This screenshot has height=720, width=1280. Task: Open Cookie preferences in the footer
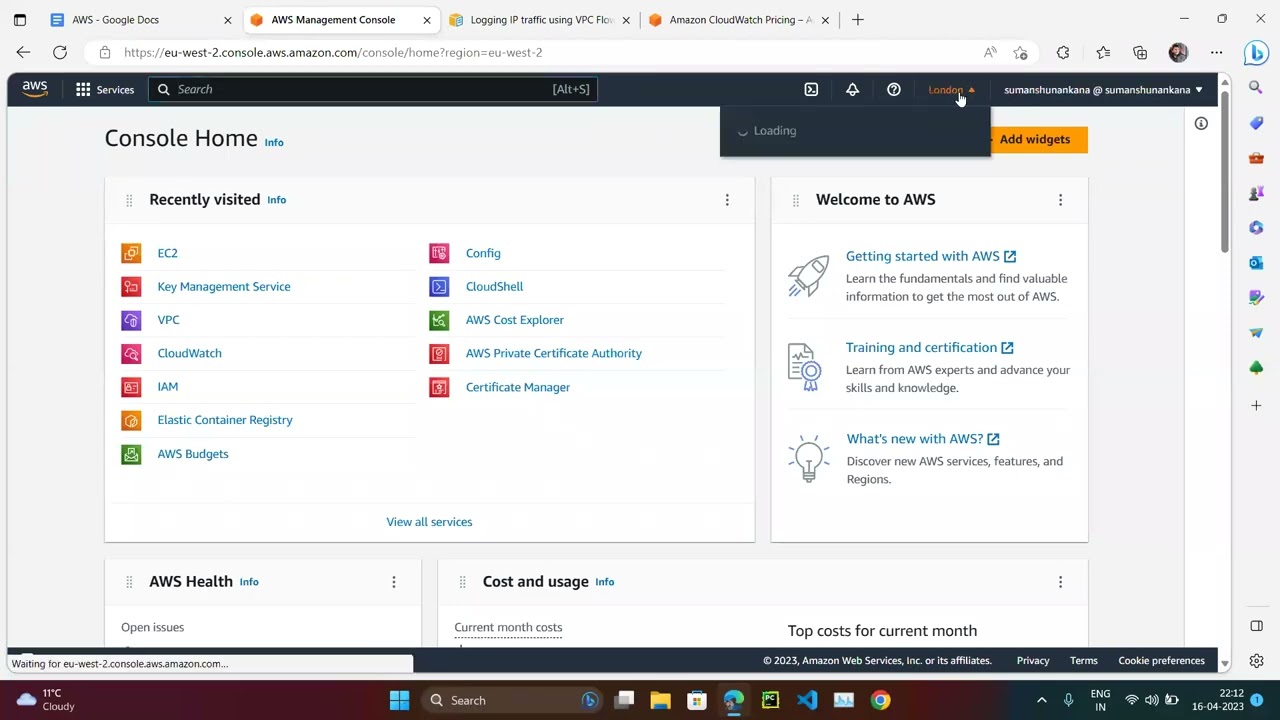1161,660
